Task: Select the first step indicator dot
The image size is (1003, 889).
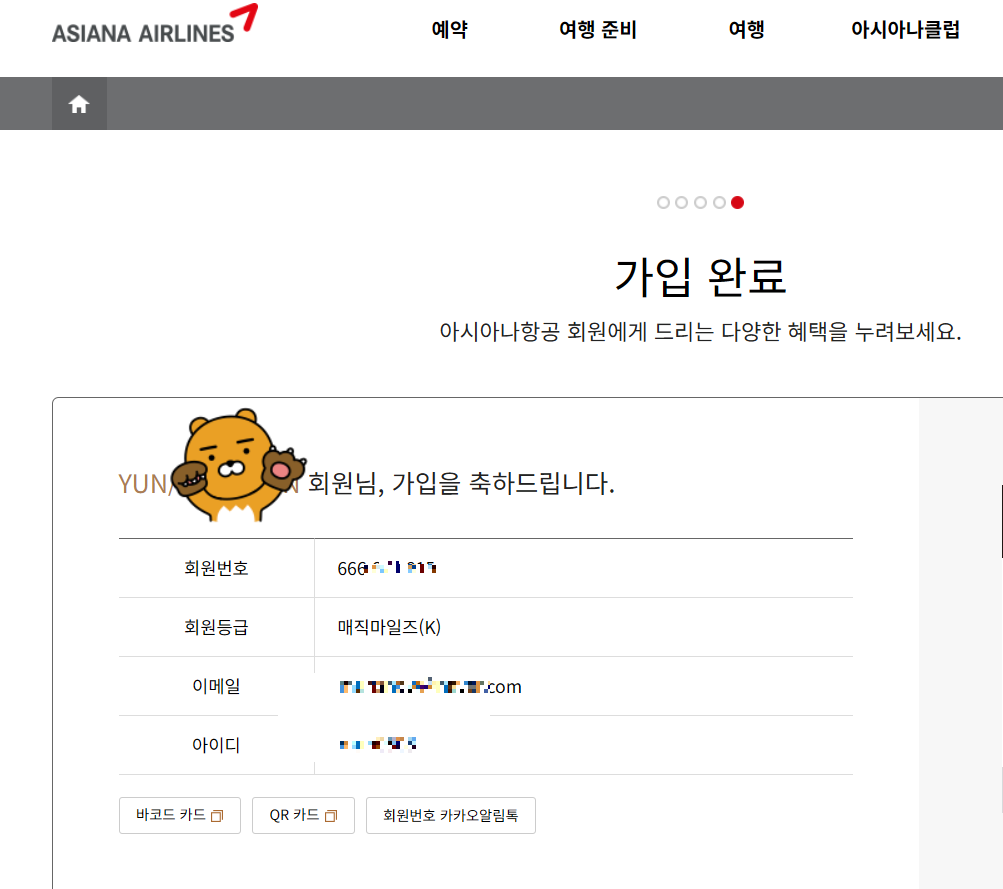Action: pos(663,203)
